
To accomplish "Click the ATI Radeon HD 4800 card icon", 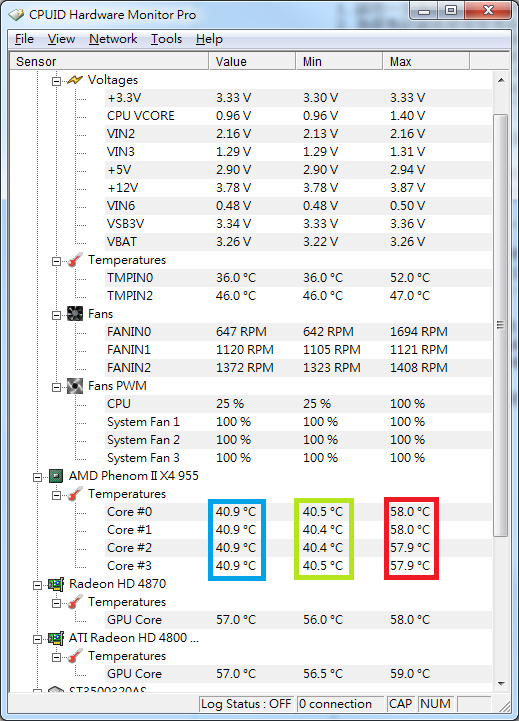I will pos(56,638).
